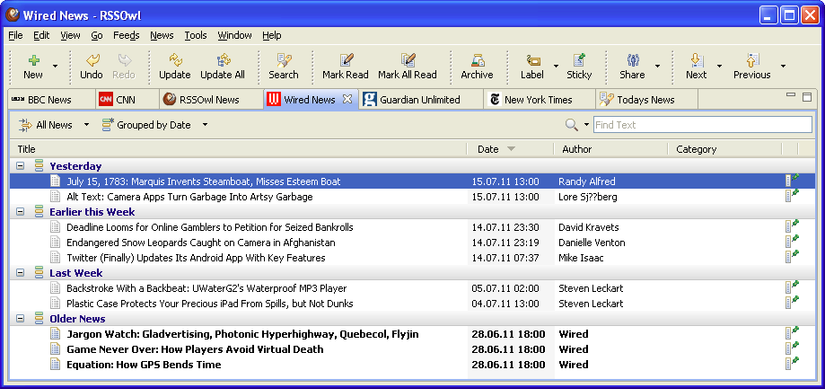This screenshot has width=825, height=389.
Task: Click the Mark All Read toolbar icon
Action: tap(408, 60)
